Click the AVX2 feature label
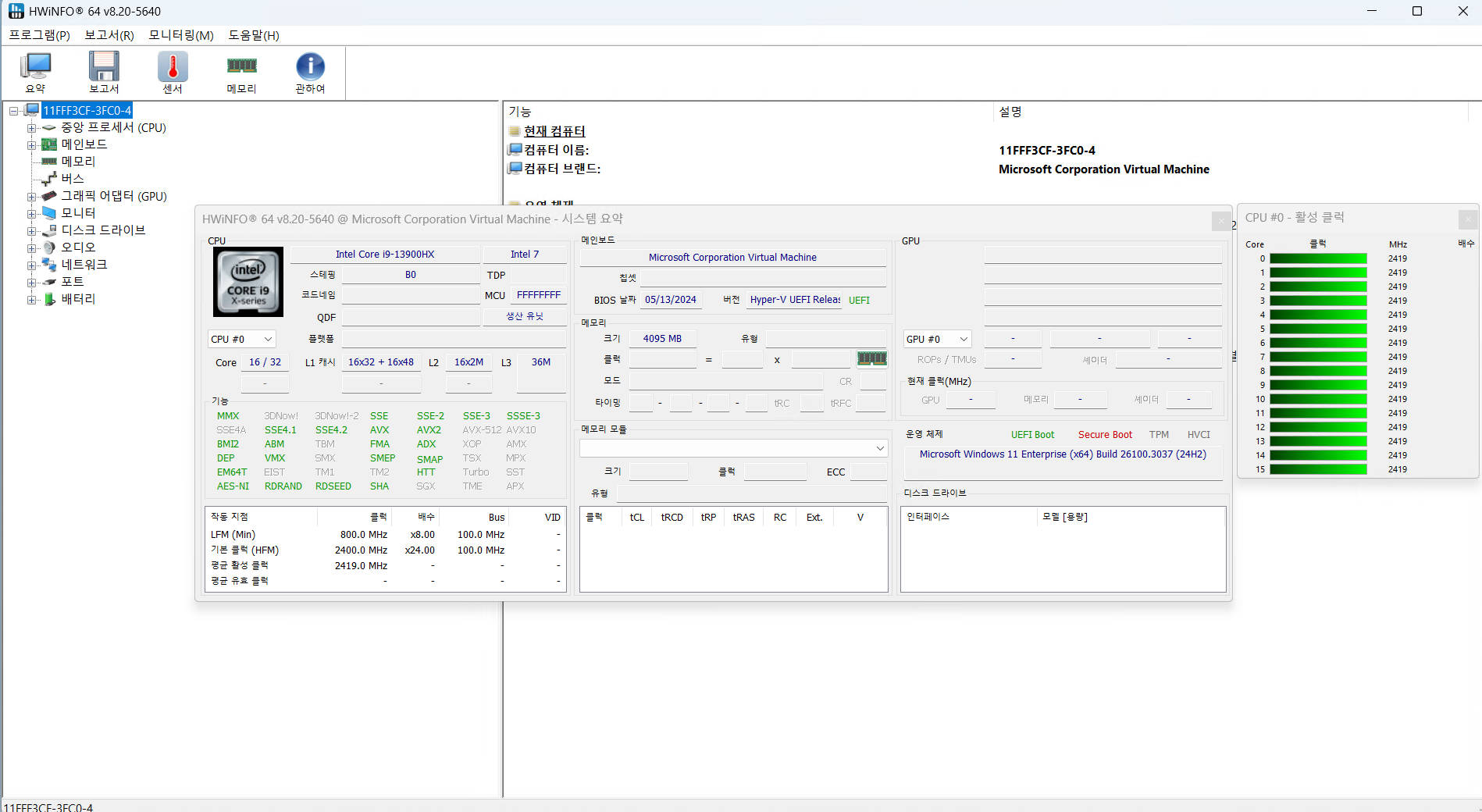This screenshot has height=812, width=1482. 429,430
